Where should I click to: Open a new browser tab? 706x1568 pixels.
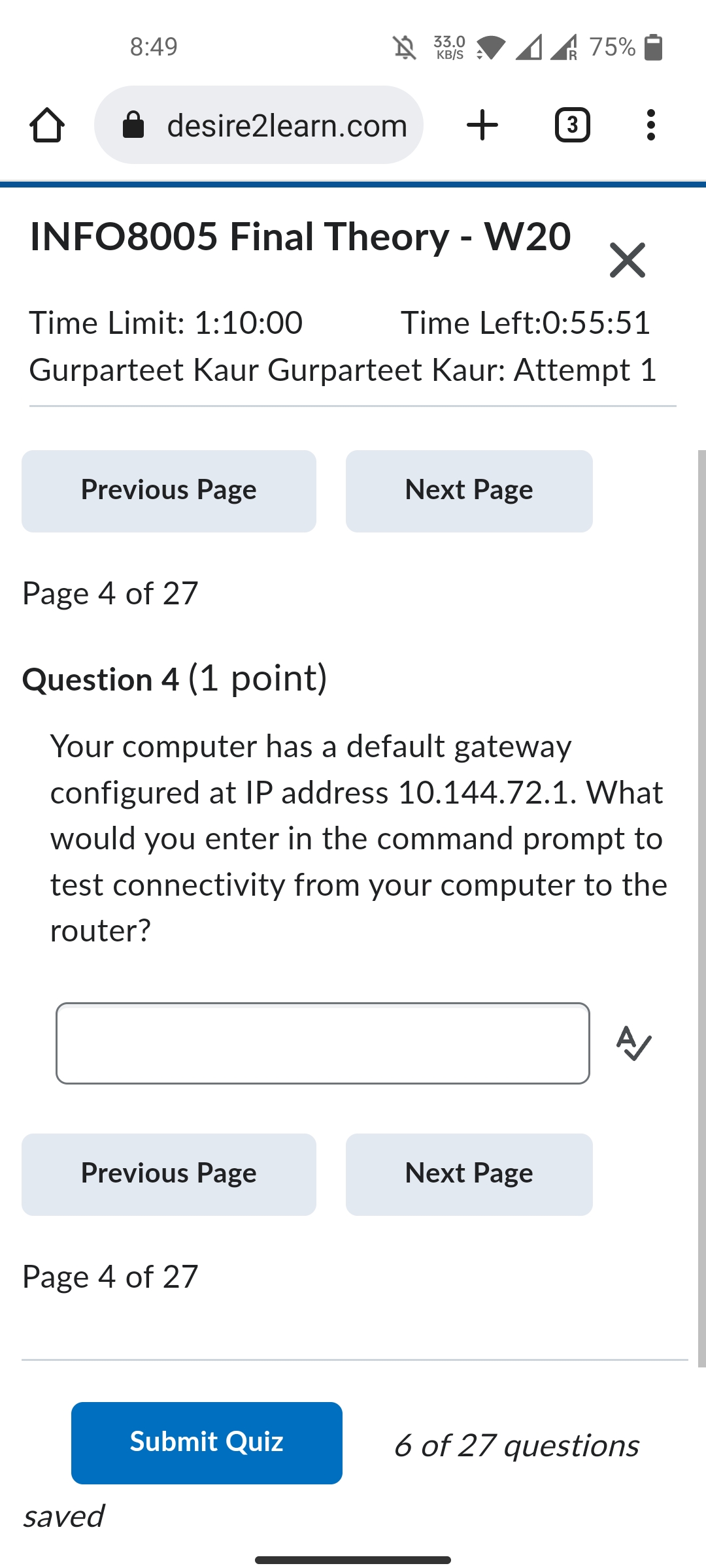(482, 124)
